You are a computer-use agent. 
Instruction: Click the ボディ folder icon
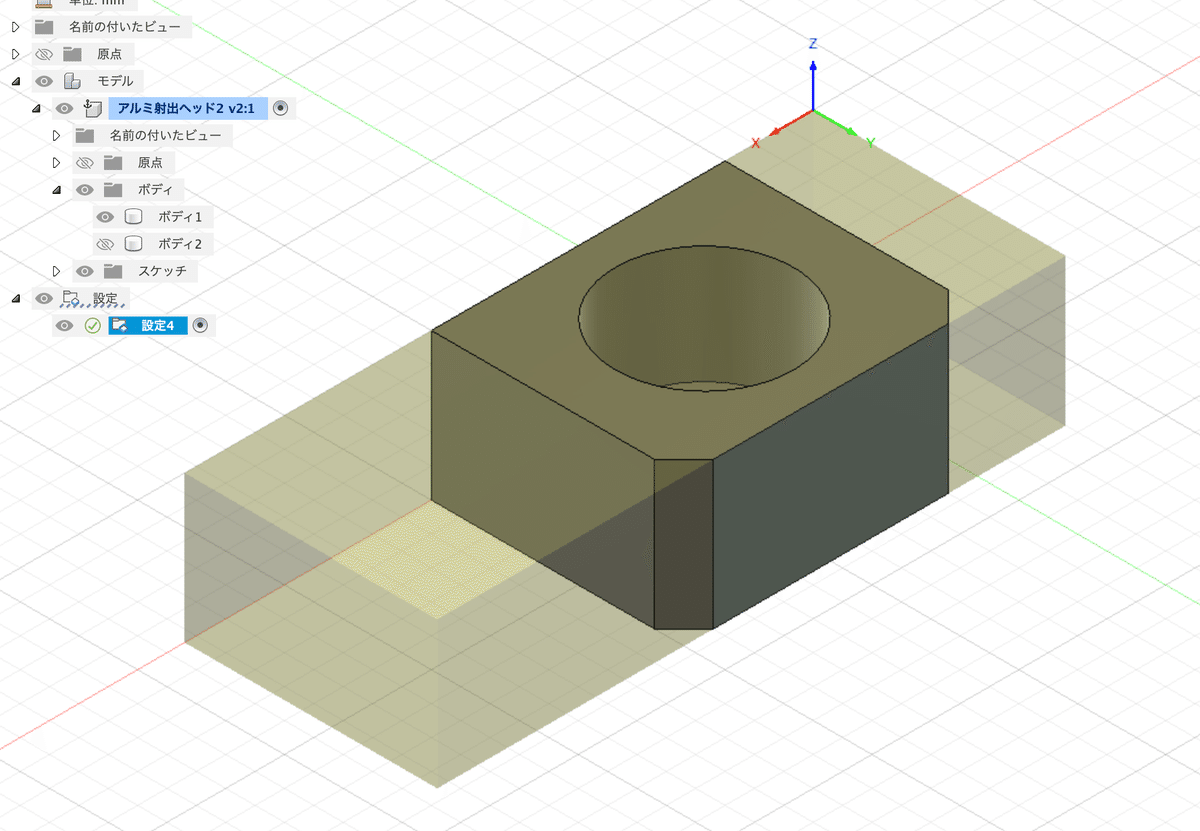(x=113, y=189)
